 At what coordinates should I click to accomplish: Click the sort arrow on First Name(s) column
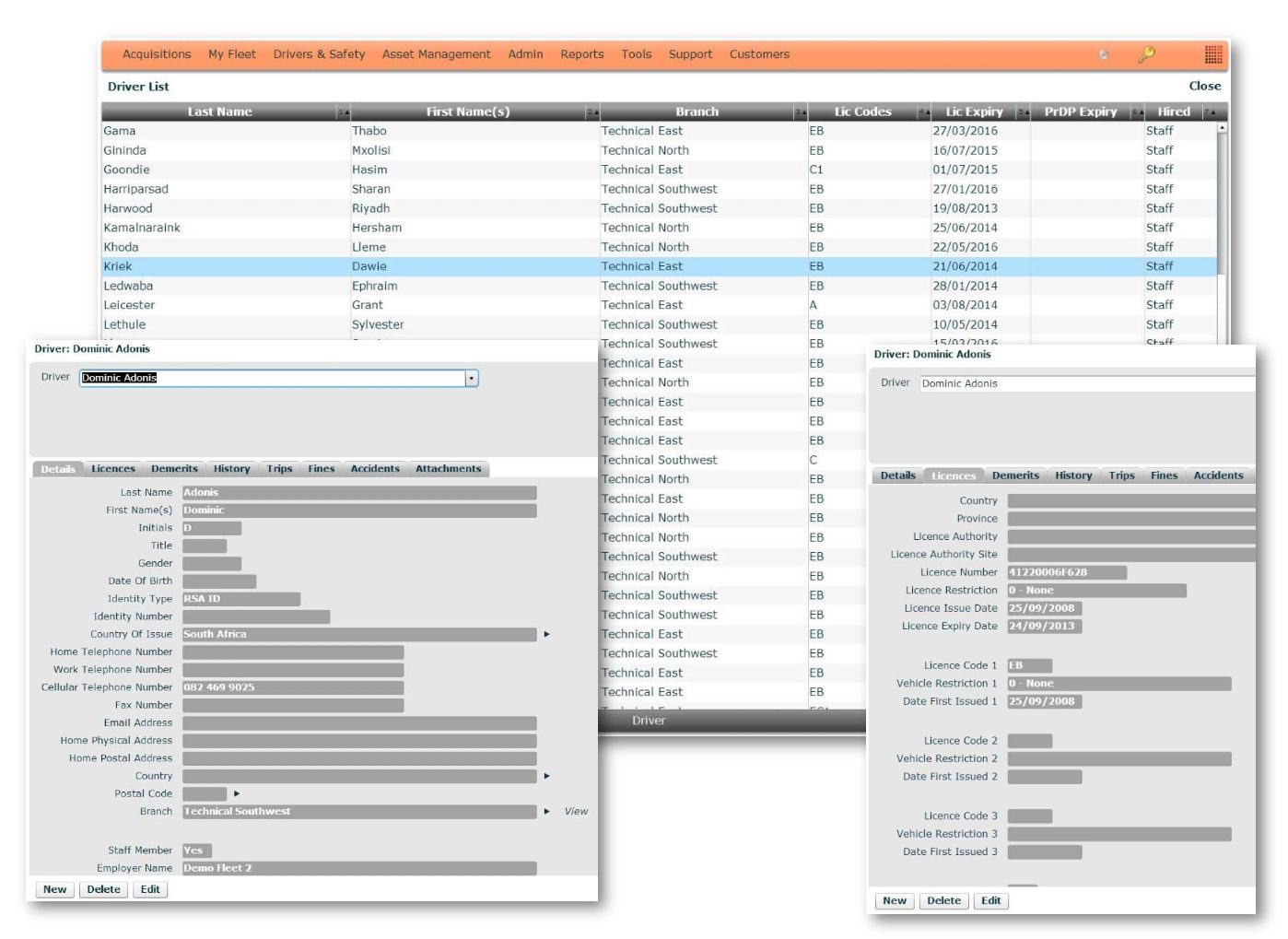[x=592, y=112]
